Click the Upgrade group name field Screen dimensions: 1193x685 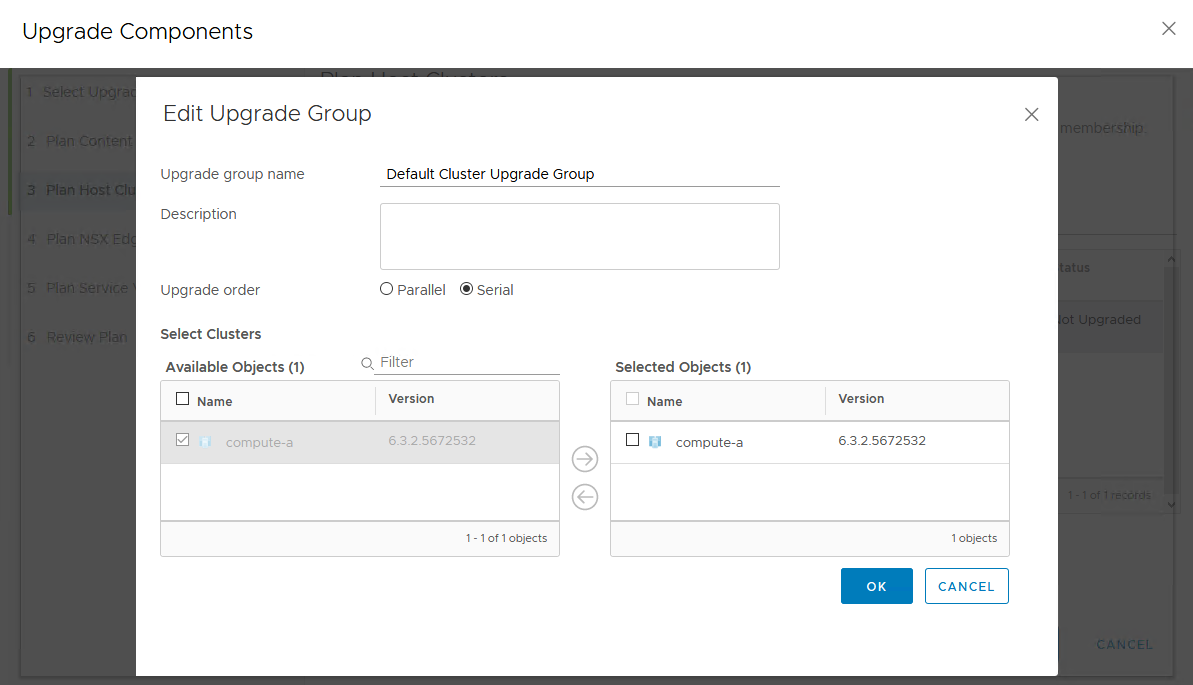[579, 174]
